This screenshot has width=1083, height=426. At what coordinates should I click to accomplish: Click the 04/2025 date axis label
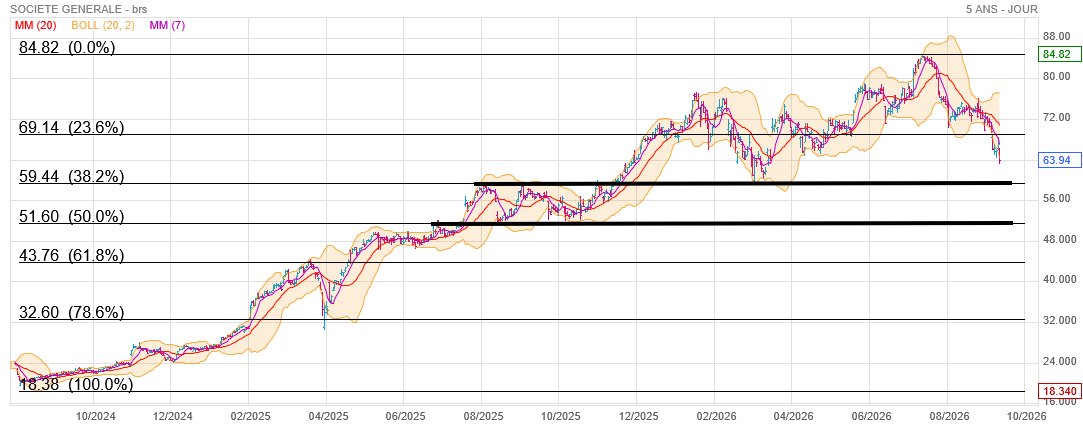tap(327, 416)
